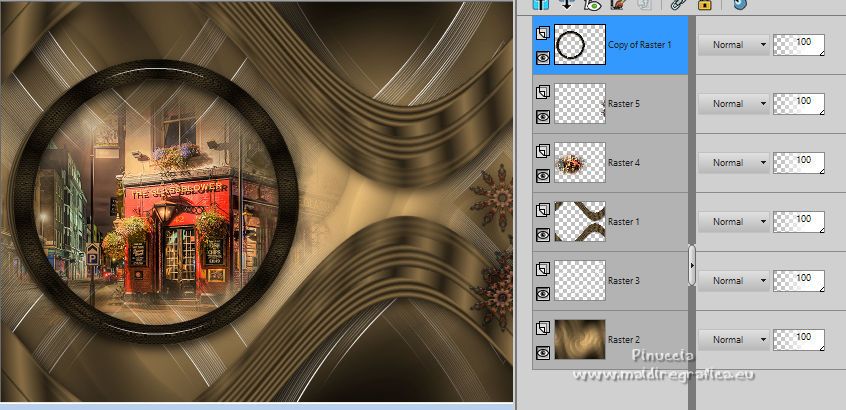
Task: Click the padlock lock transparency icon
Action: pos(705,4)
